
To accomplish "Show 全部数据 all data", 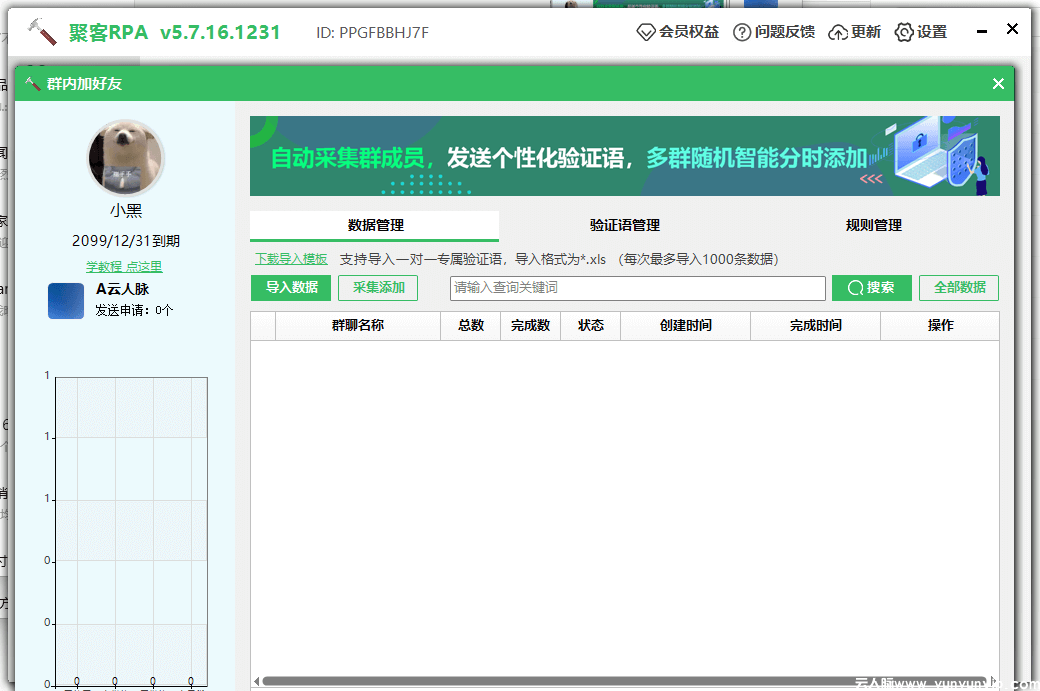I will pyautogui.click(x=959, y=288).
